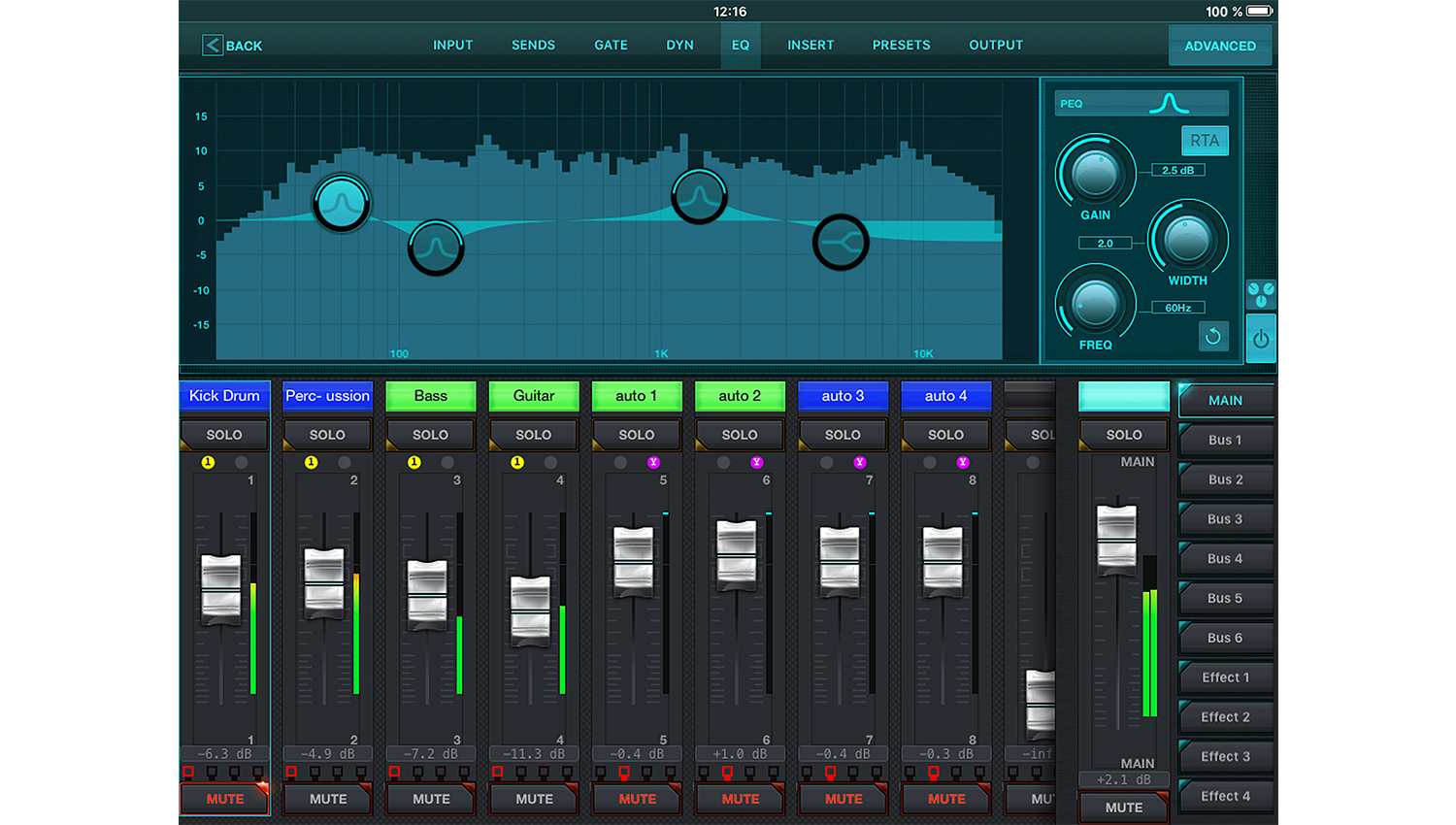This screenshot has height=825, width=1456.
Task: Toggle the EQ power button
Action: pyautogui.click(x=1260, y=339)
